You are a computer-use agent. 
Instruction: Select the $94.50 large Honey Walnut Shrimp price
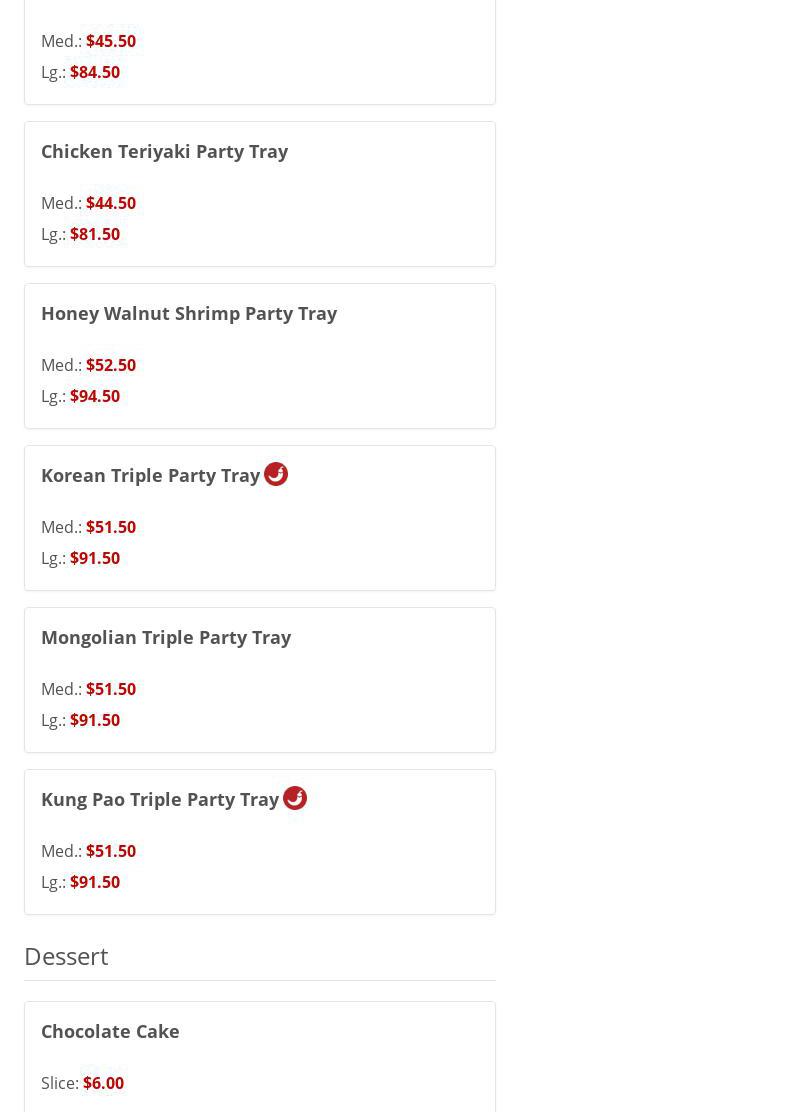95,396
